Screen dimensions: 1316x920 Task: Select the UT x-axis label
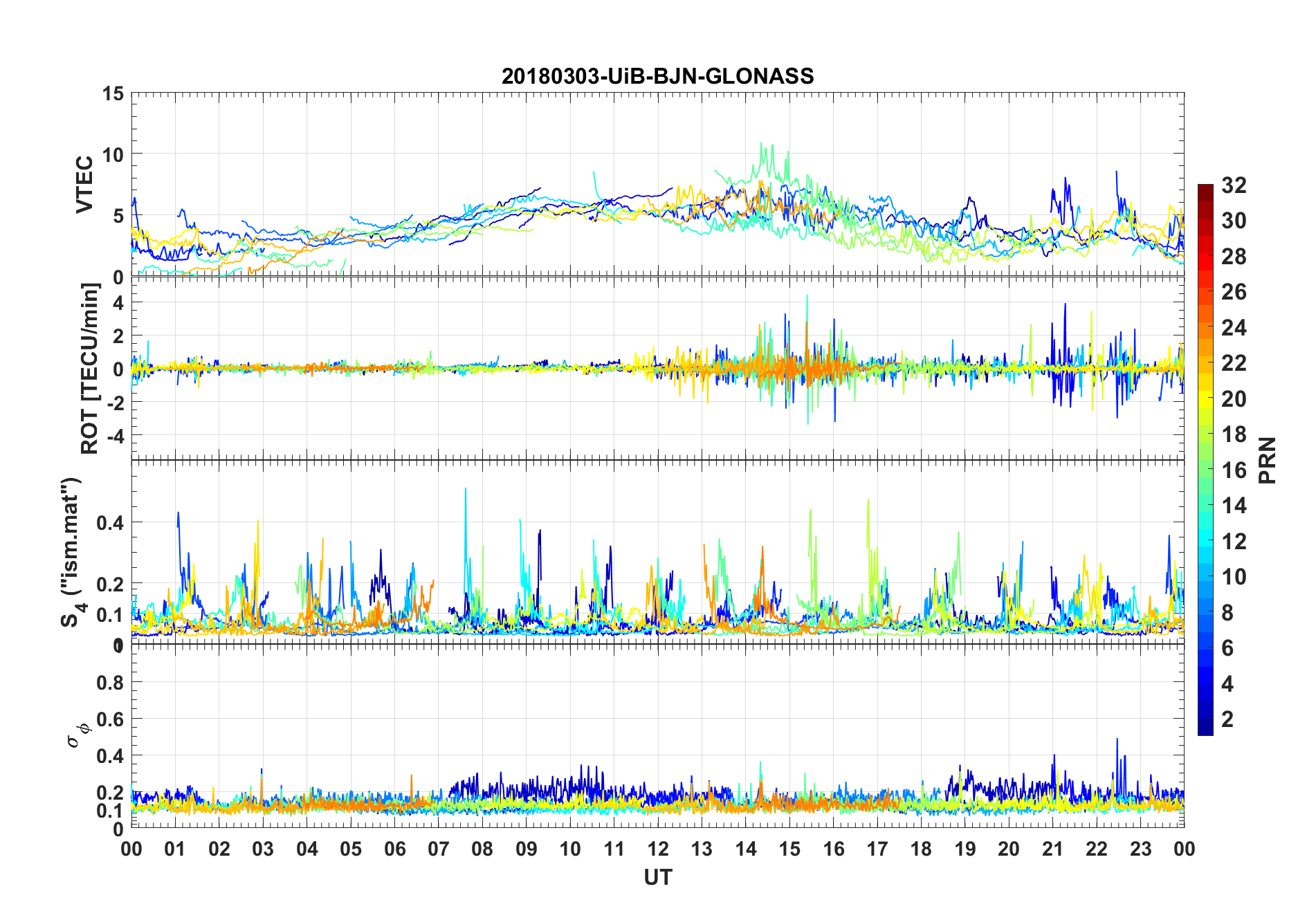(x=658, y=877)
